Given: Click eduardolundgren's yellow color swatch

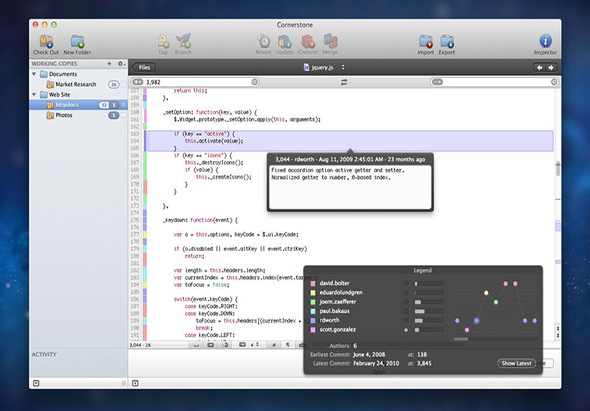Looking at the screenshot, I should point(313,292).
